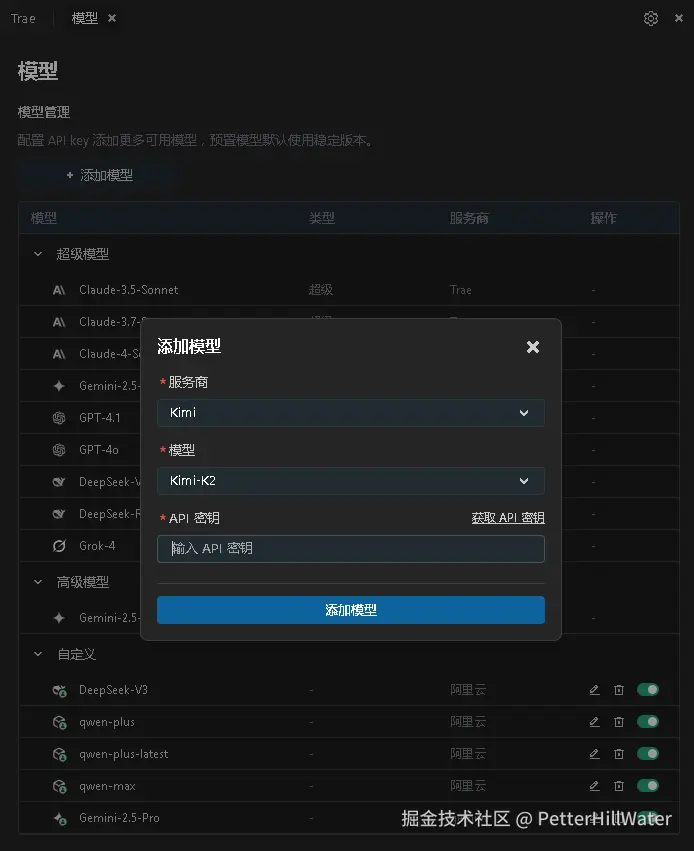Click the OpenAI icon beside GPT-4o
Viewport: 694px width, 851px height.
[59, 450]
